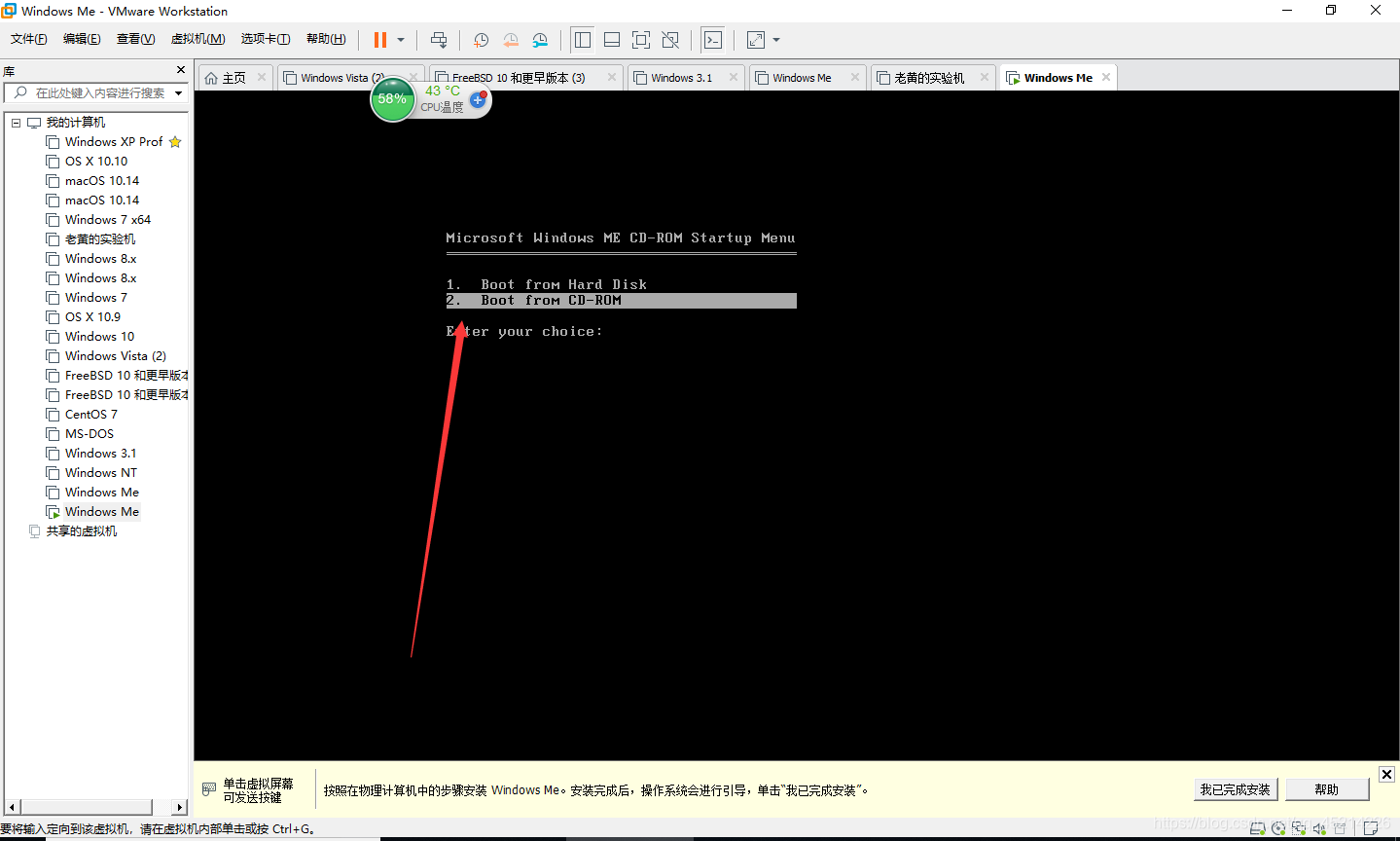Click the blue plus on CPU temperature widget

click(x=477, y=100)
